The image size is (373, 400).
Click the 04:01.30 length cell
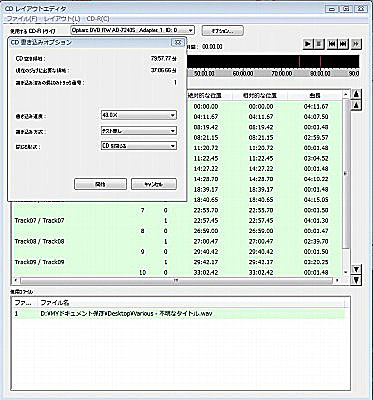pyautogui.click(x=316, y=221)
